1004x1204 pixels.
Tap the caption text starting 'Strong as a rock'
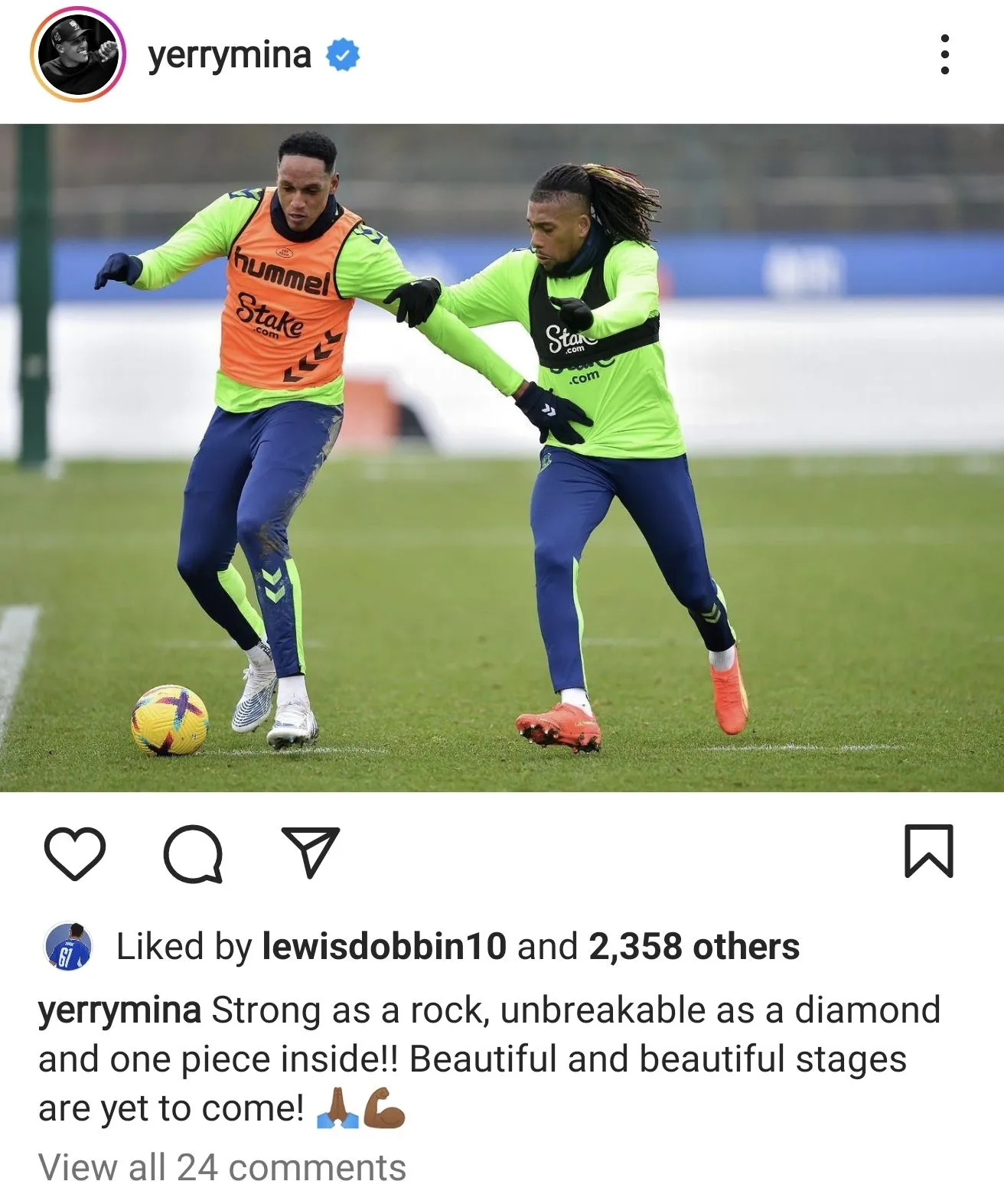tap(490, 1059)
